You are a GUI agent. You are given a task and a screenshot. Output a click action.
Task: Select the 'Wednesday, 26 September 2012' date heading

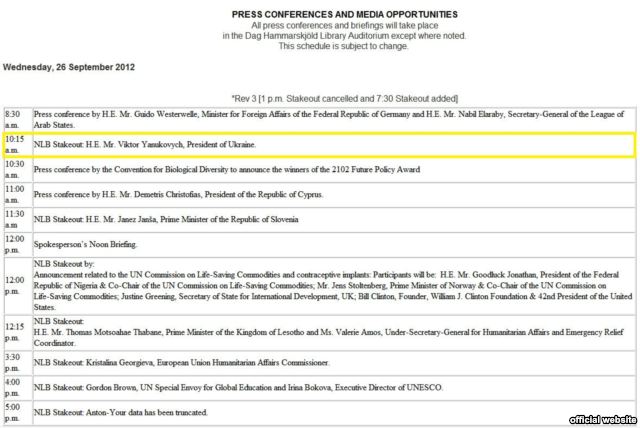click(x=70, y=68)
